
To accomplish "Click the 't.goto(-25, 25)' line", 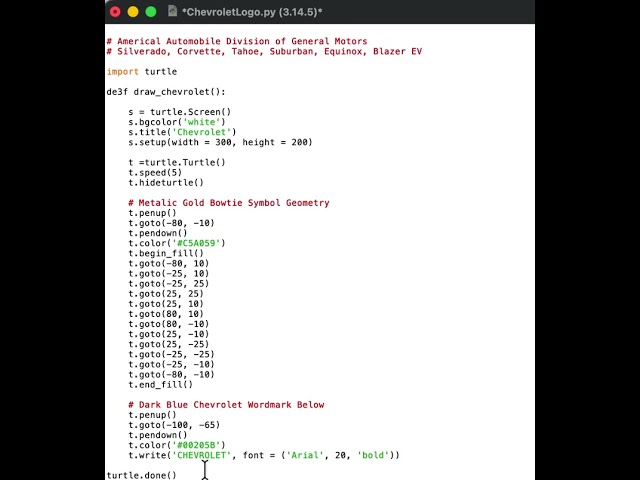I will 169,284.
